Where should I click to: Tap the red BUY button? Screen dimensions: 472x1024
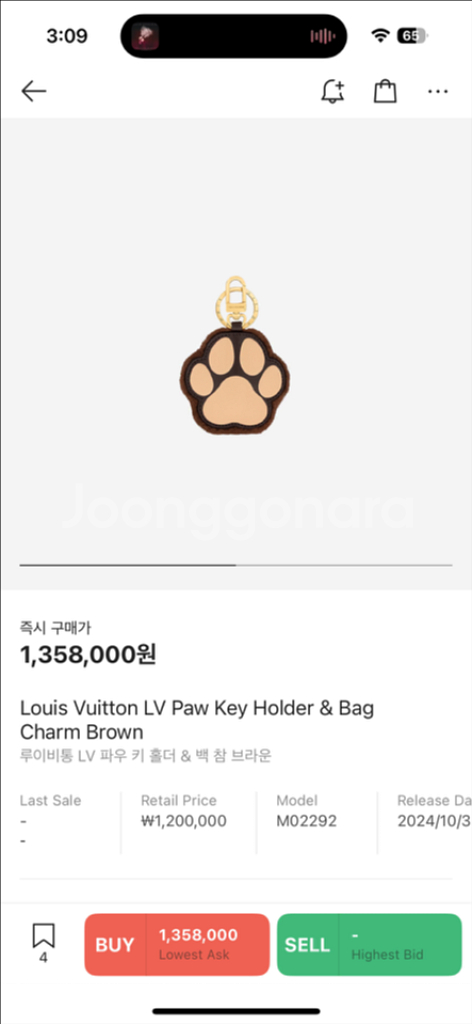[115, 945]
